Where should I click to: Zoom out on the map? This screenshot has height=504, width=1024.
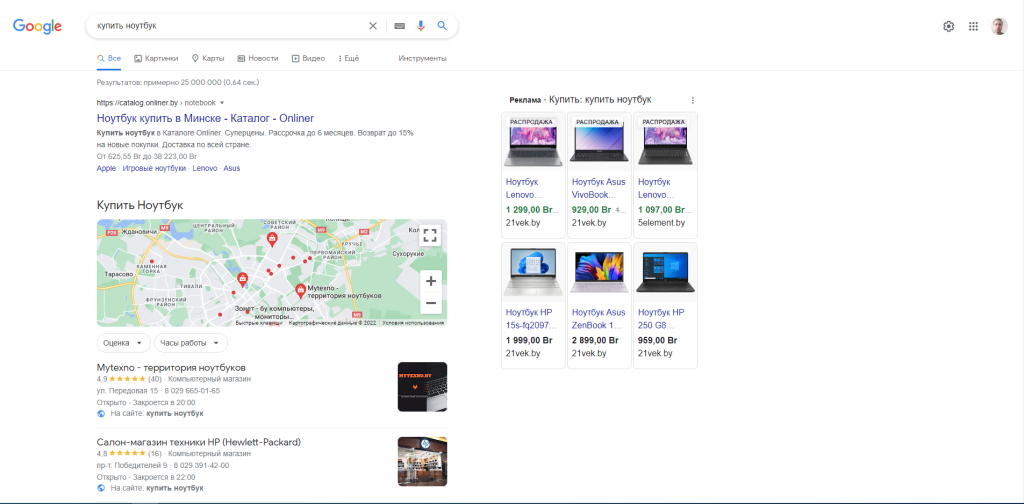(x=430, y=303)
